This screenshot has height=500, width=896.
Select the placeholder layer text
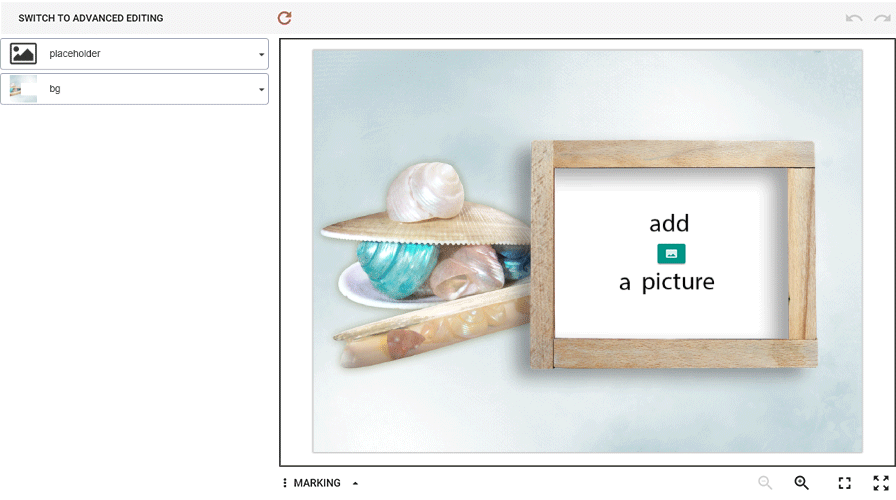click(x=75, y=54)
